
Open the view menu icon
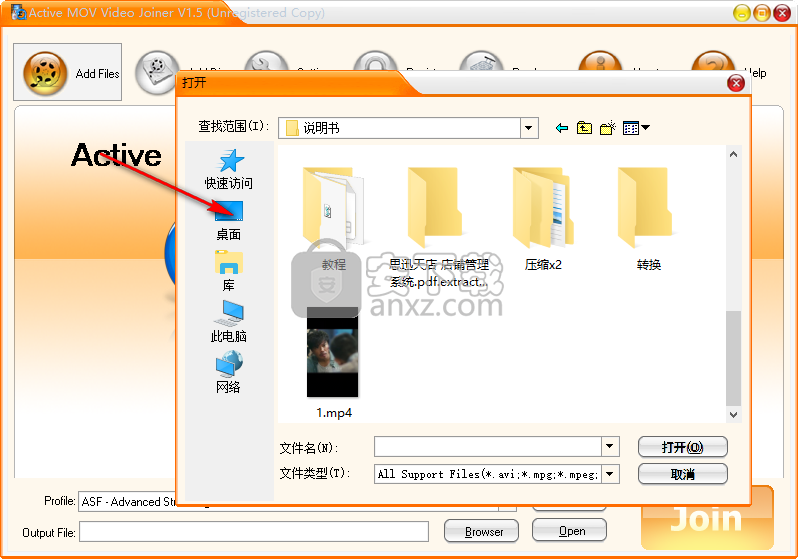point(636,128)
